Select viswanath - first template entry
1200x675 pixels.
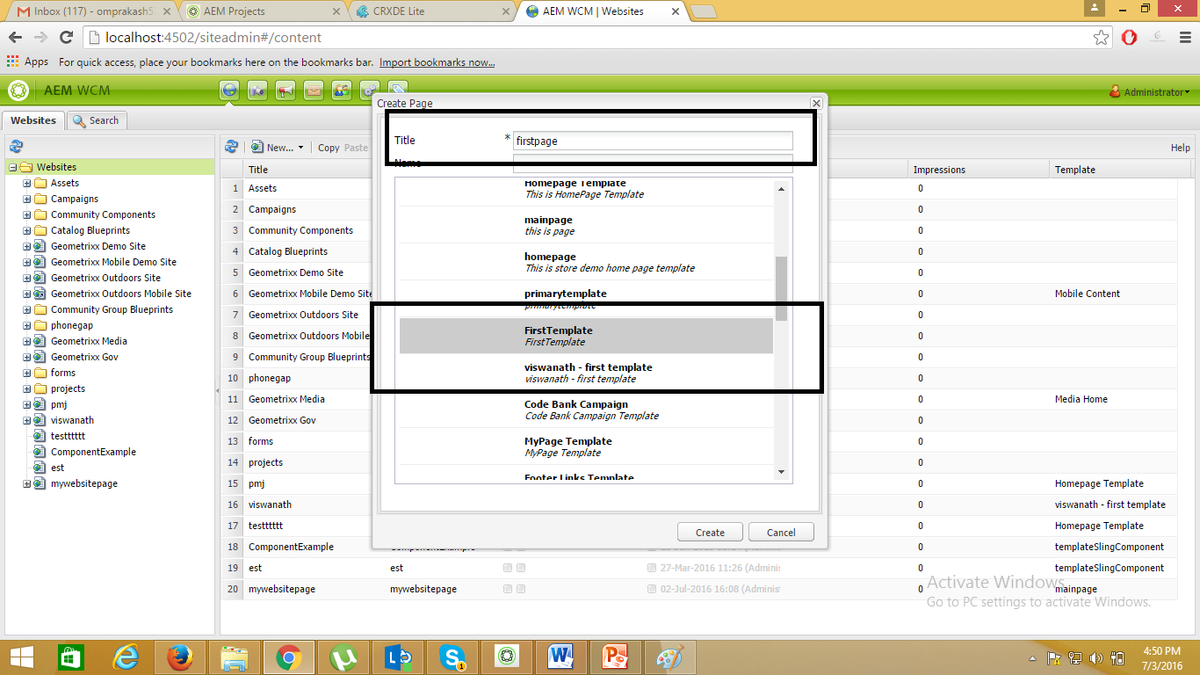coord(586,373)
